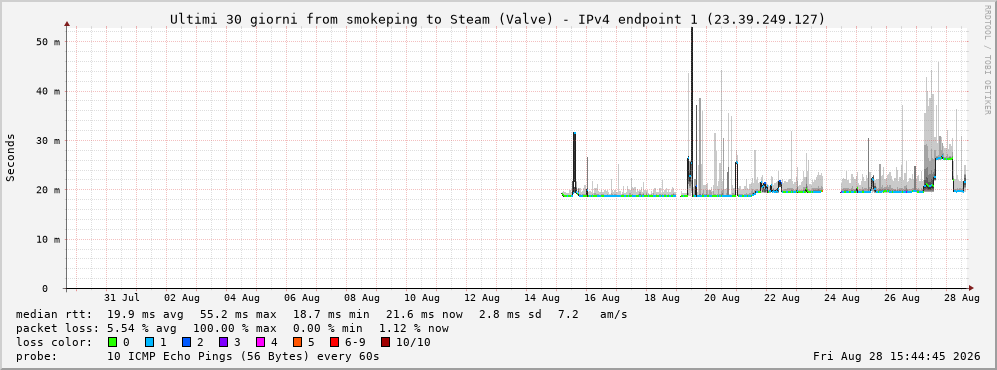Screen dimensions: 997x370
Task: Click the '5.54 % avg' packet loss value
Action: (145, 329)
